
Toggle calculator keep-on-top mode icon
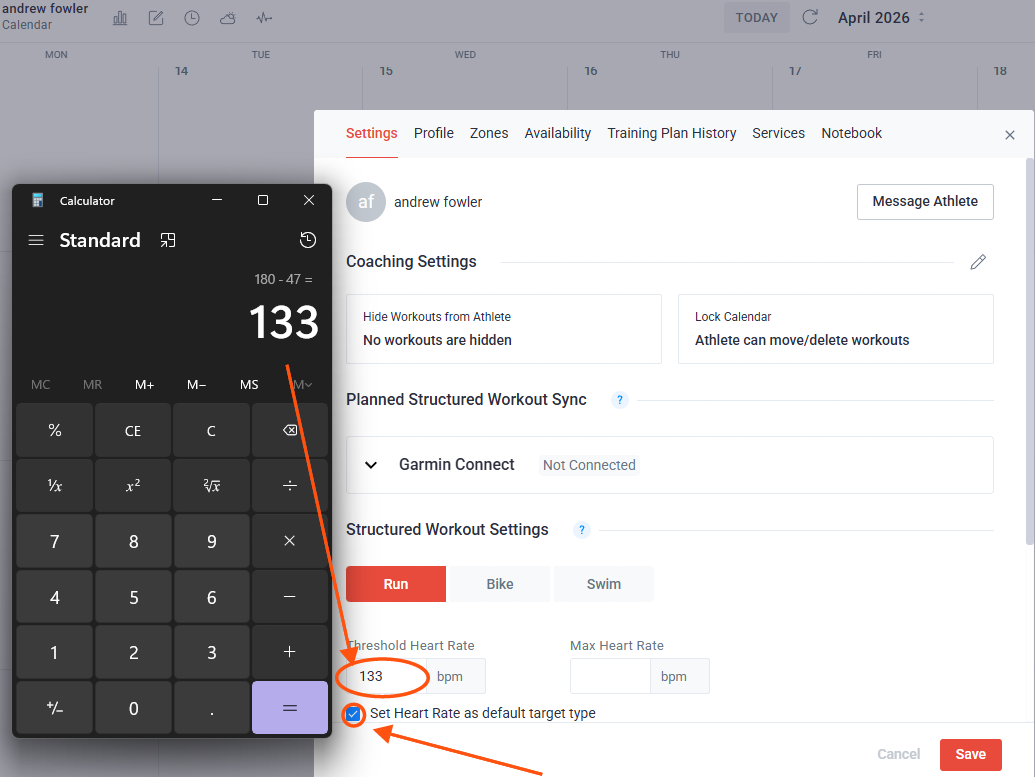(x=168, y=240)
